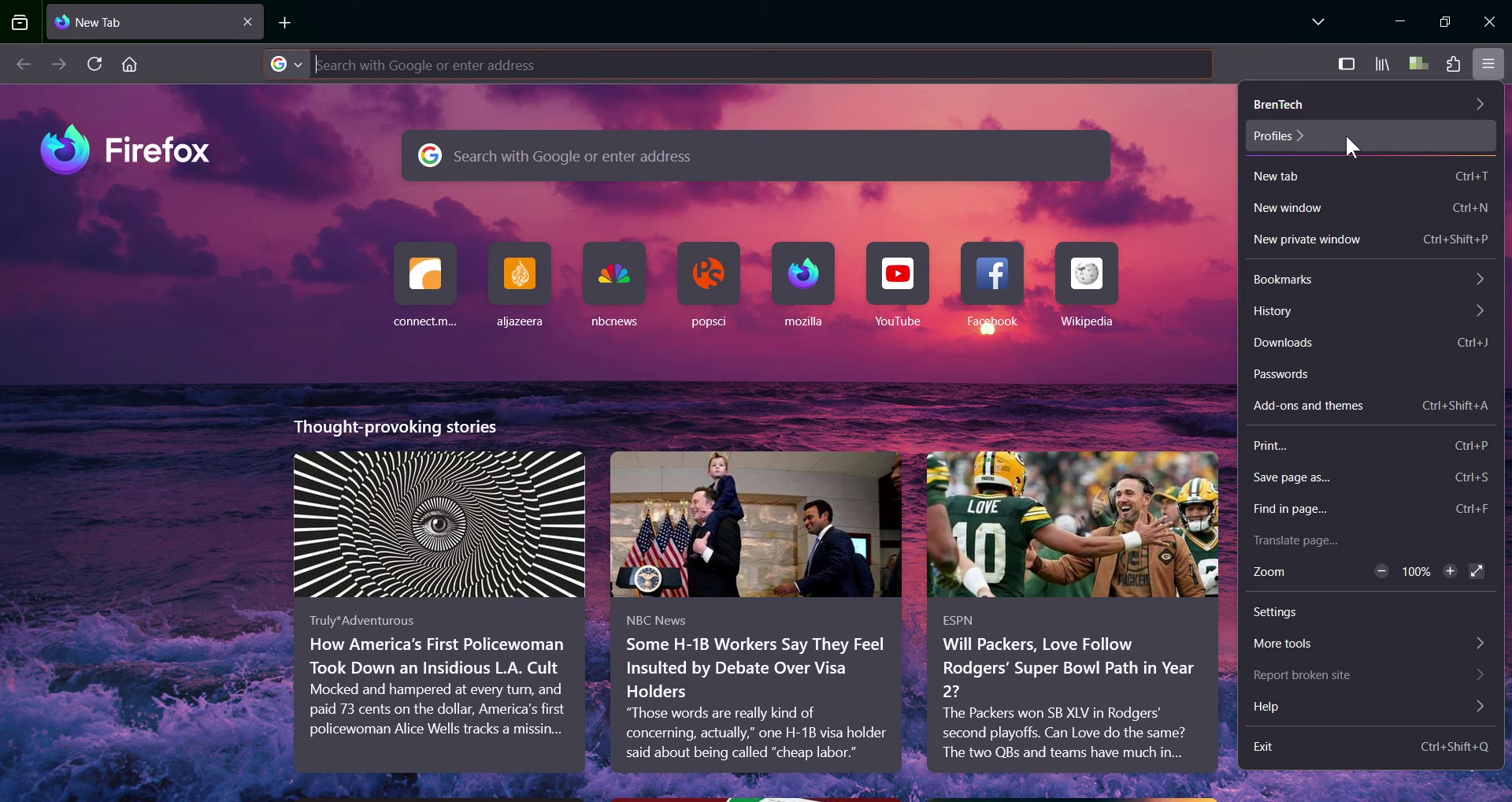Select New tab in the menu

tap(1370, 176)
